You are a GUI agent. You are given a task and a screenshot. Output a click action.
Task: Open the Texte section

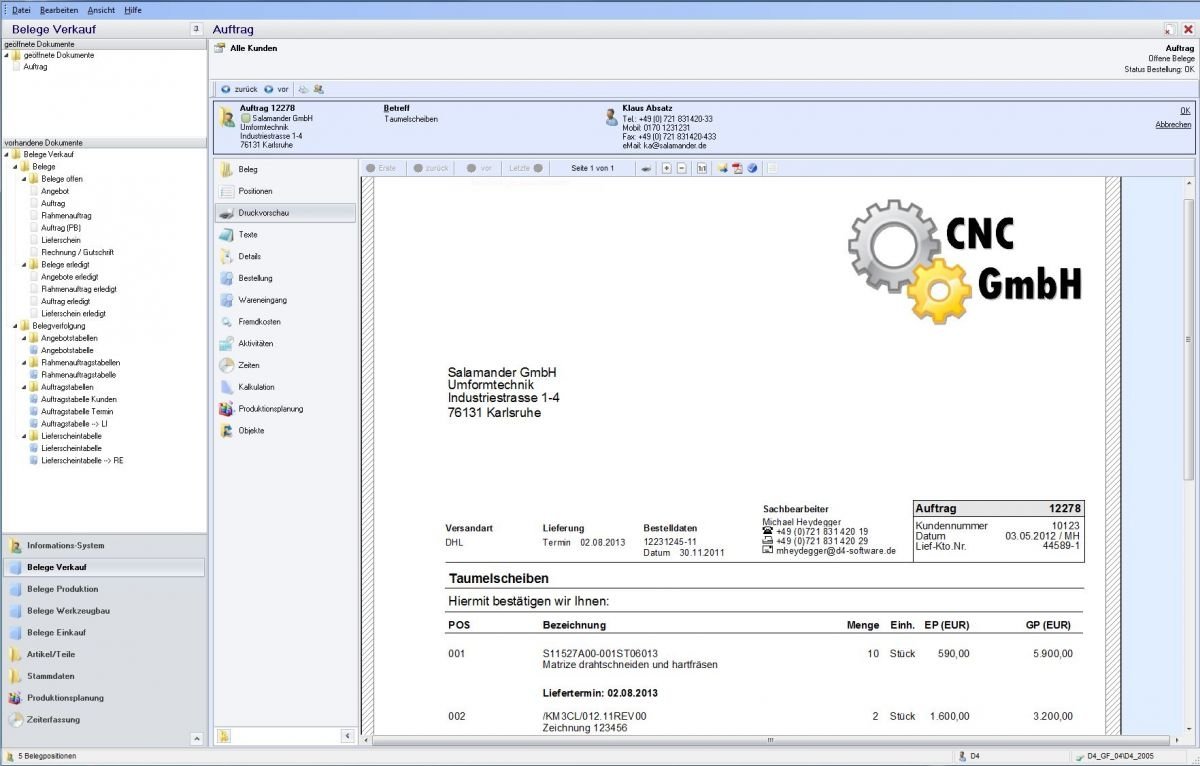284,234
